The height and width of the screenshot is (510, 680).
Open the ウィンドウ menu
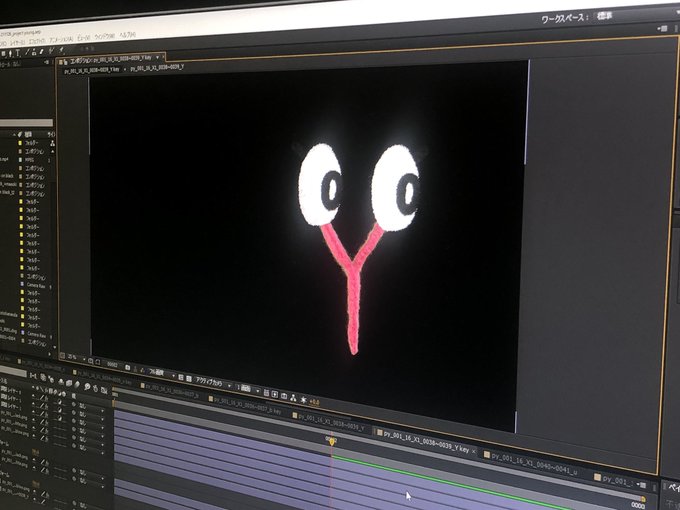click(x=105, y=36)
